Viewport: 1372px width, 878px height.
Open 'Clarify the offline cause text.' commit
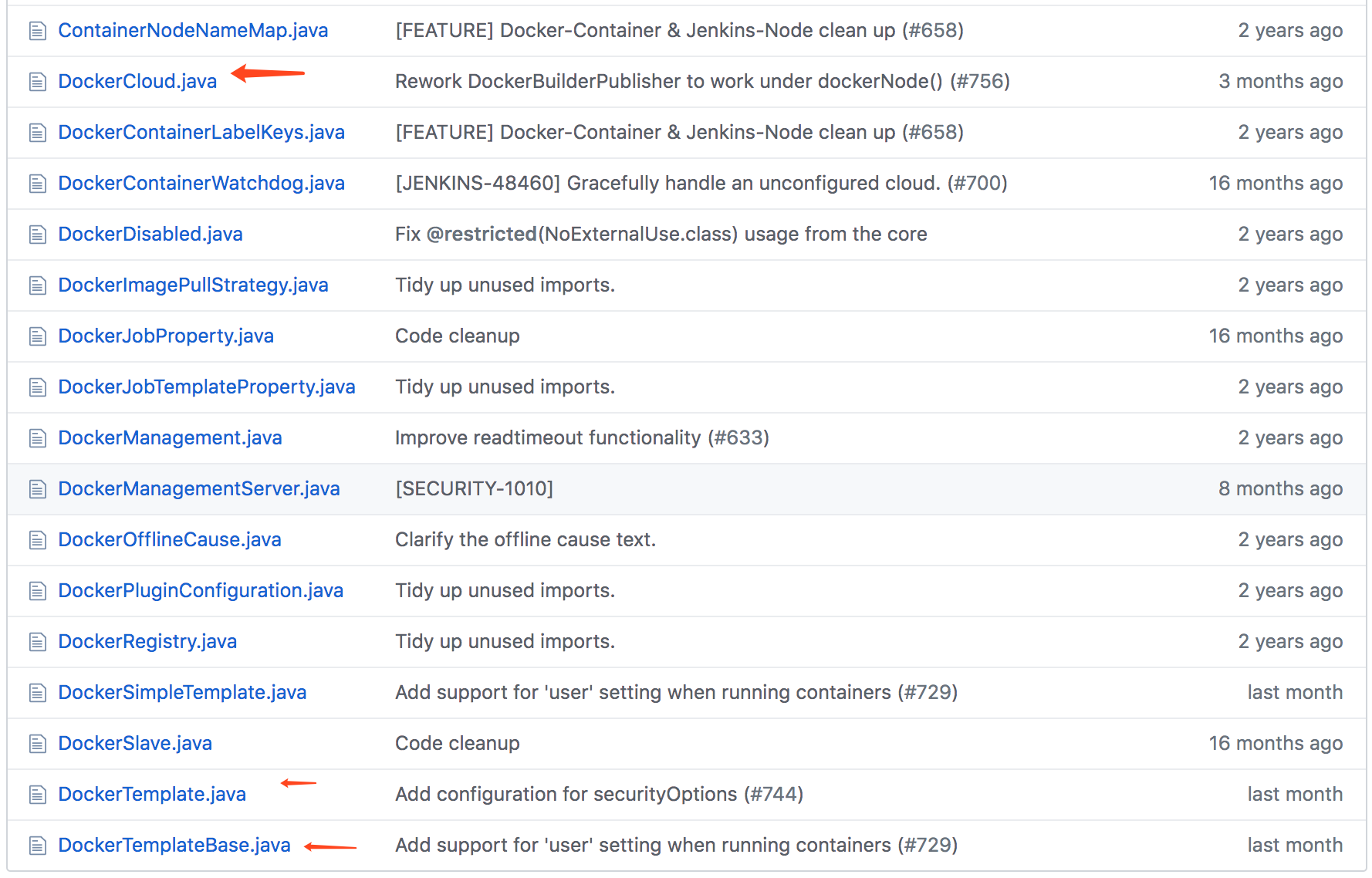525,540
